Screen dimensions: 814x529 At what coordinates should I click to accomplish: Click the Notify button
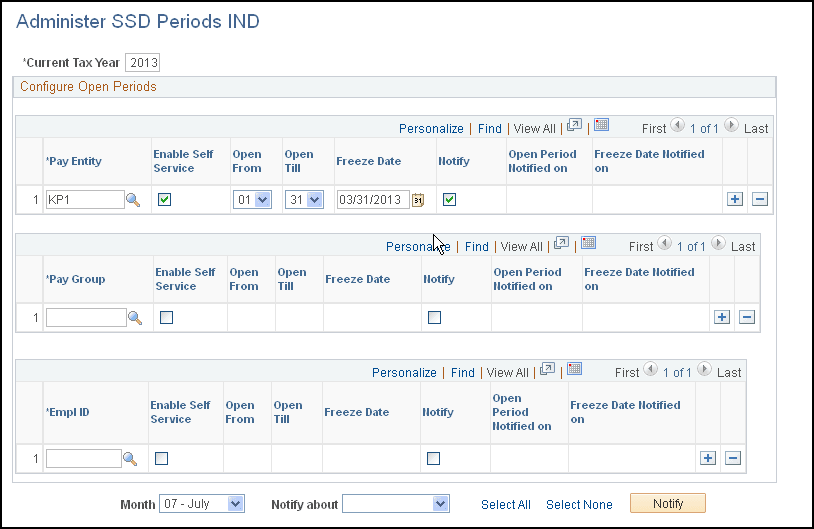[668, 504]
